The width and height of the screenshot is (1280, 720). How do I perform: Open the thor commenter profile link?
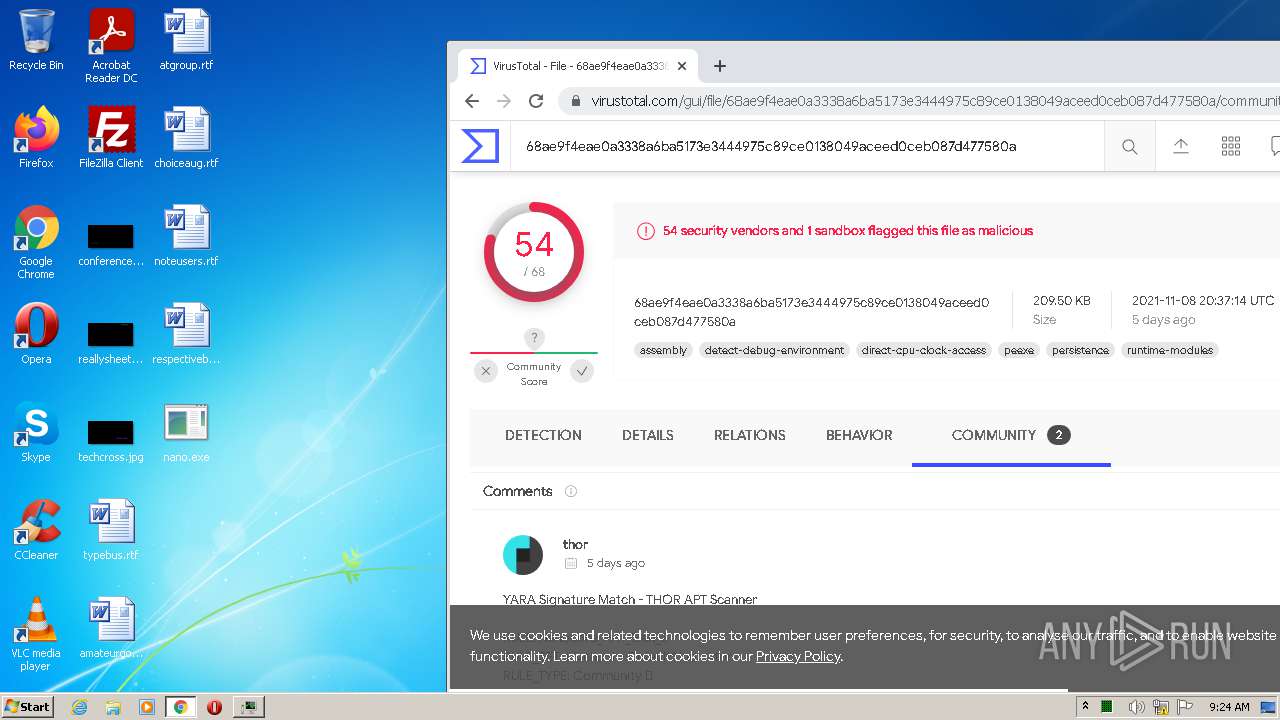point(575,544)
